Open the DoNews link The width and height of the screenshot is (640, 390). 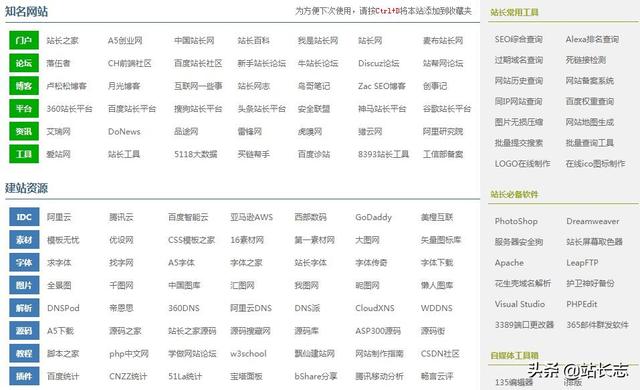click(x=124, y=132)
